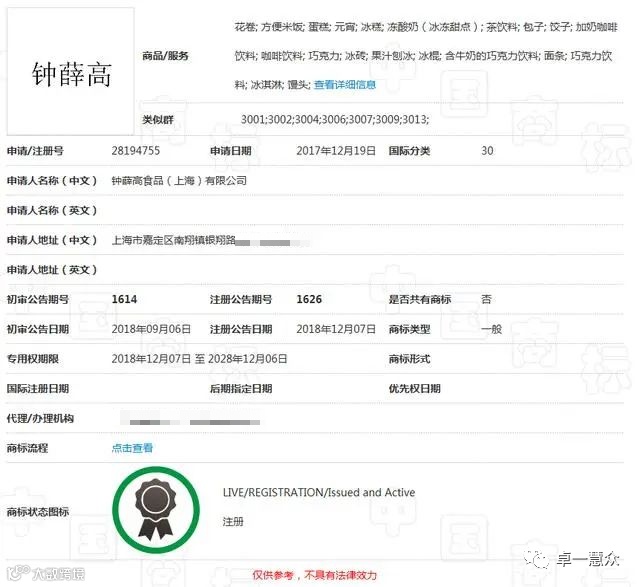Select LIVE/REGISTRATION/Issued and Active status text
The height and width of the screenshot is (587, 640).
pos(319,492)
